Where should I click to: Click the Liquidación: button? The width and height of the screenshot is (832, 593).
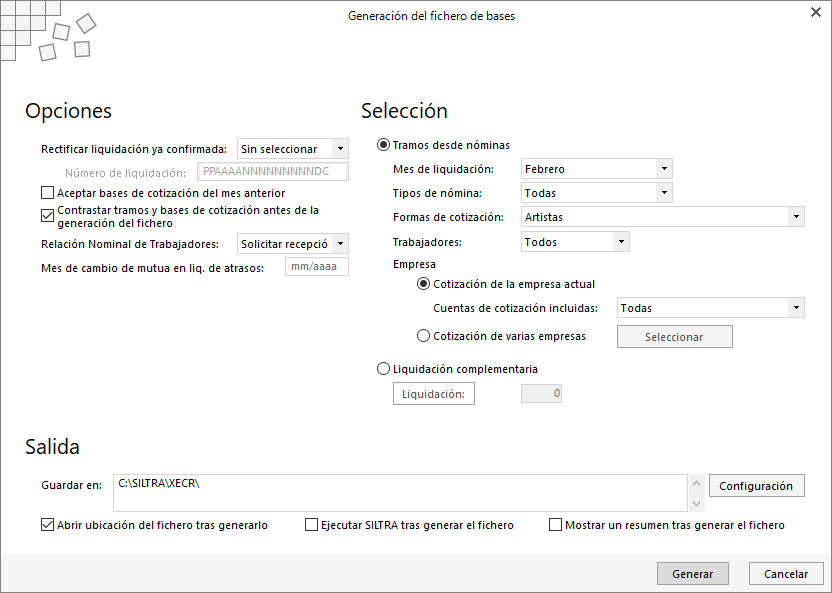coord(434,394)
